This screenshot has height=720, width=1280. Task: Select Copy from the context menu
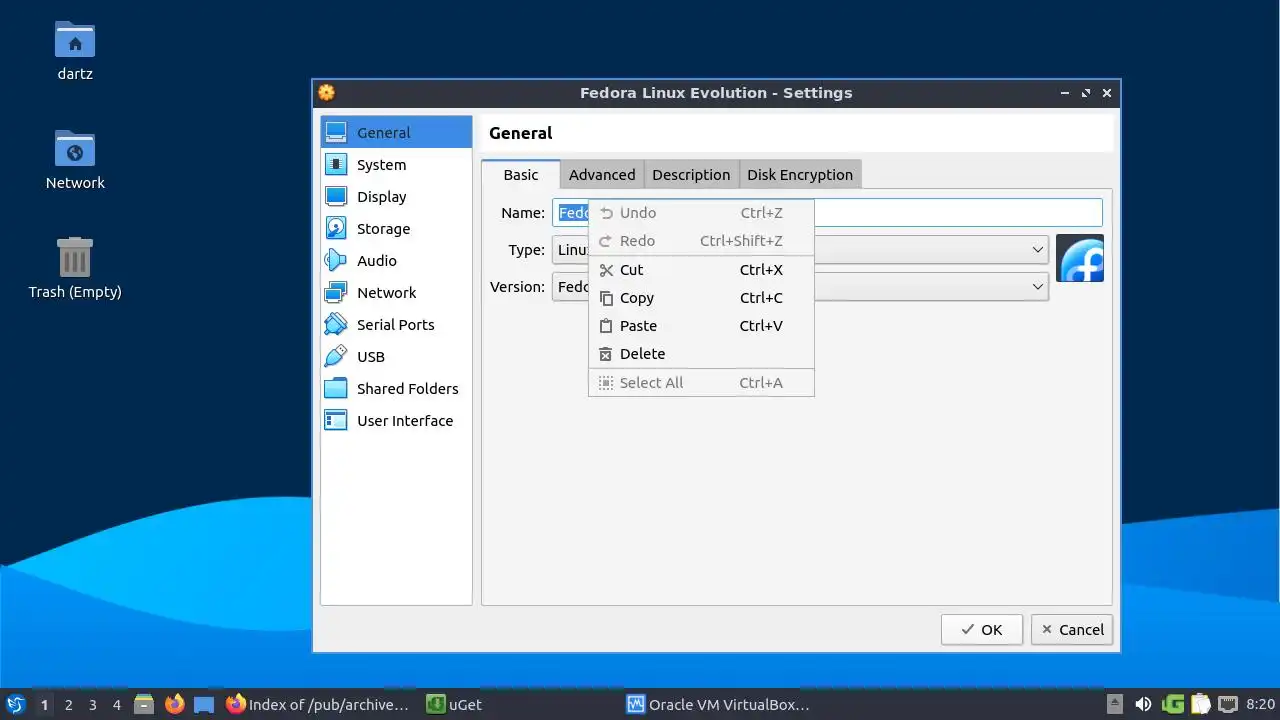(x=701, y=298)
